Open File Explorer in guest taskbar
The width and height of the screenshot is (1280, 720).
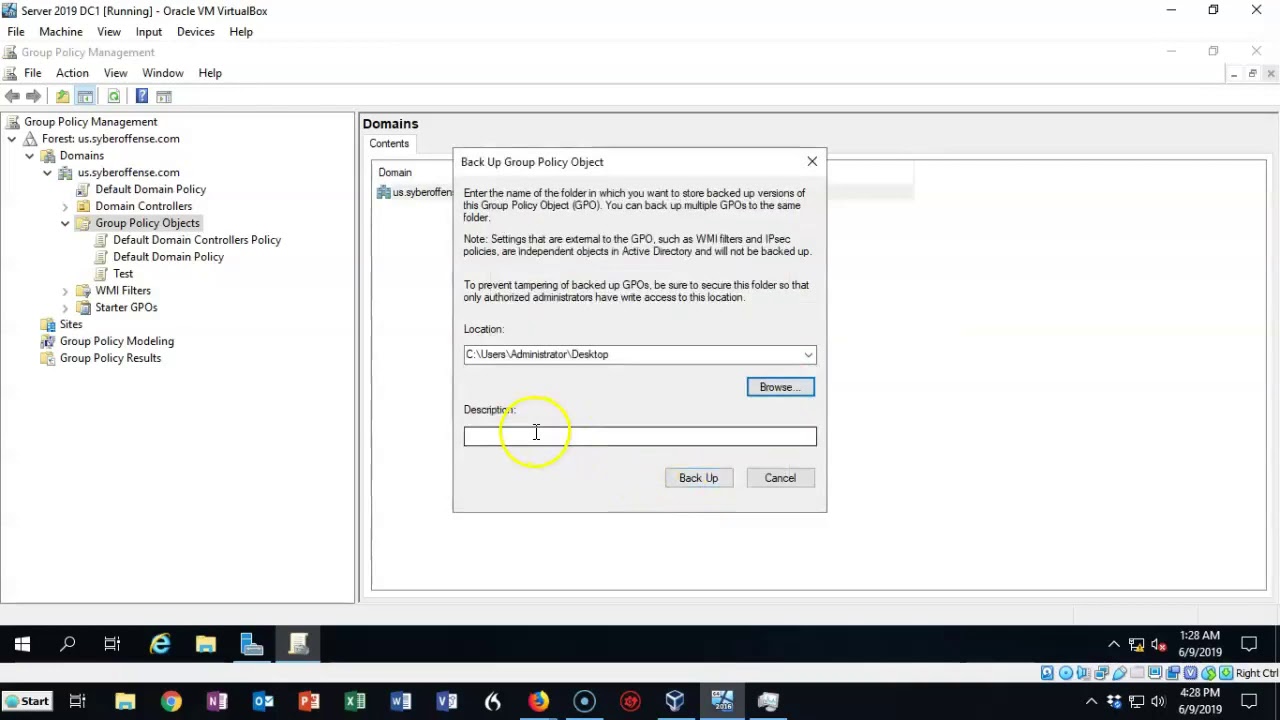[x=206, y=645]
